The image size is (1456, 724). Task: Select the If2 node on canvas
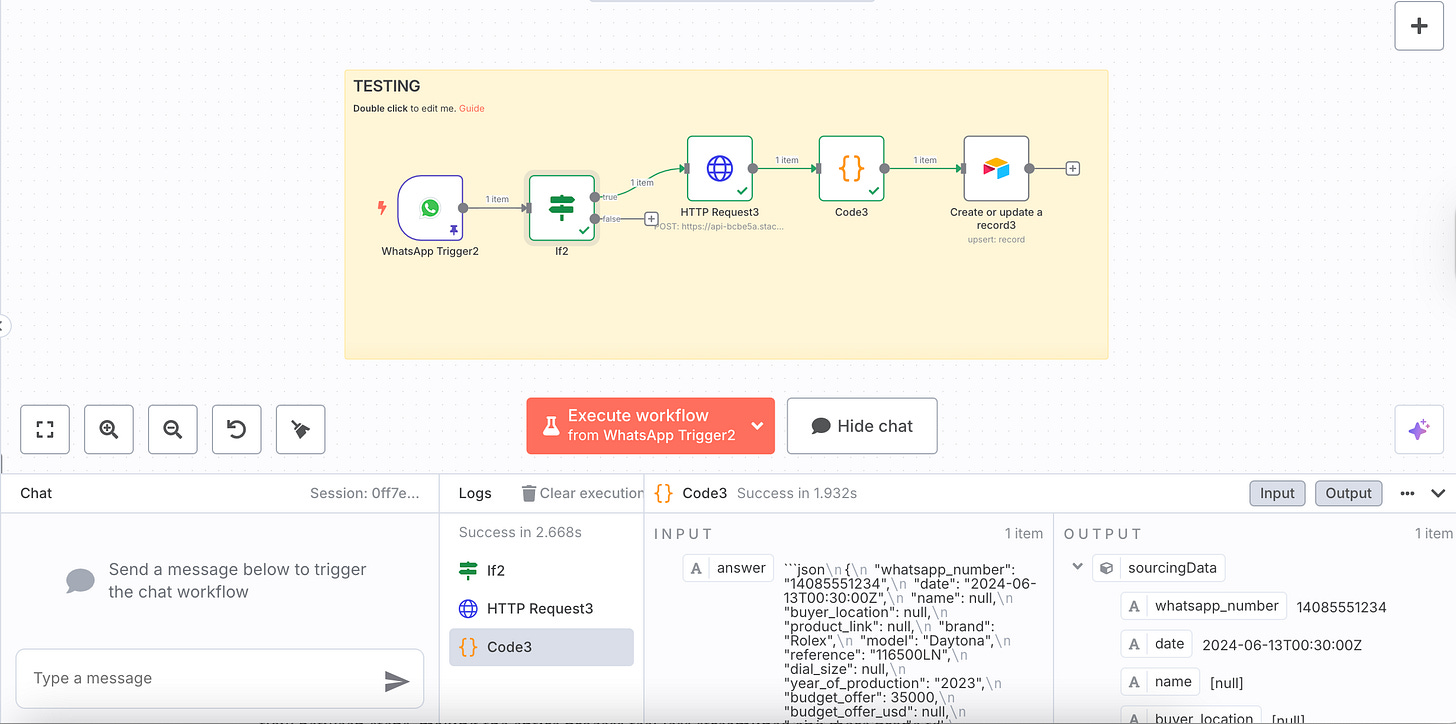click(562, 208)
